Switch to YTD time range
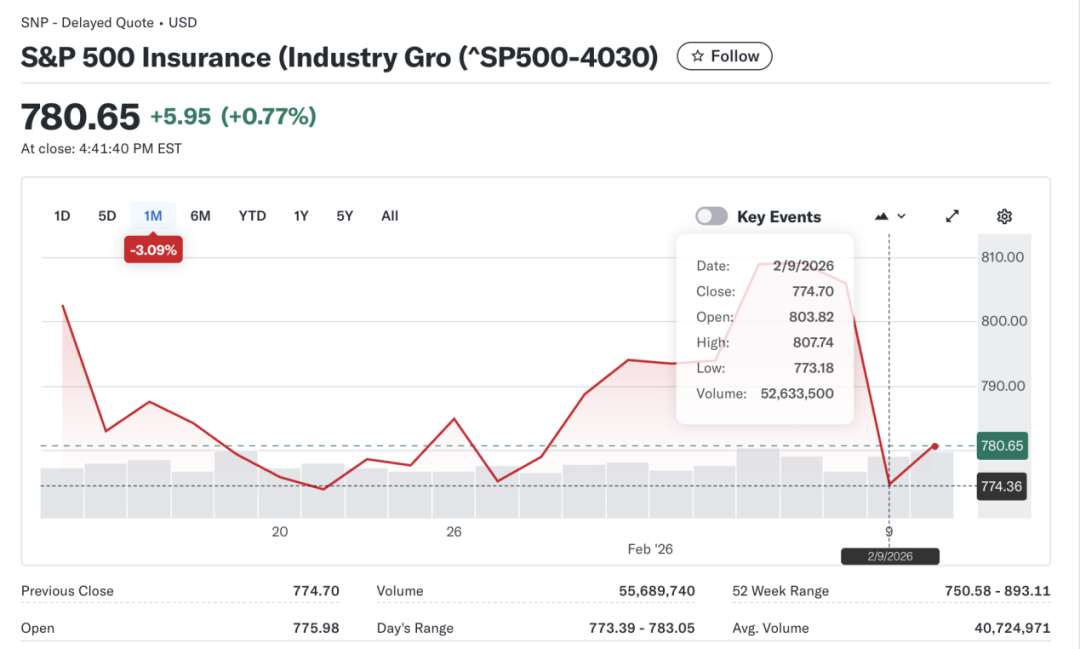 [252, 216]
